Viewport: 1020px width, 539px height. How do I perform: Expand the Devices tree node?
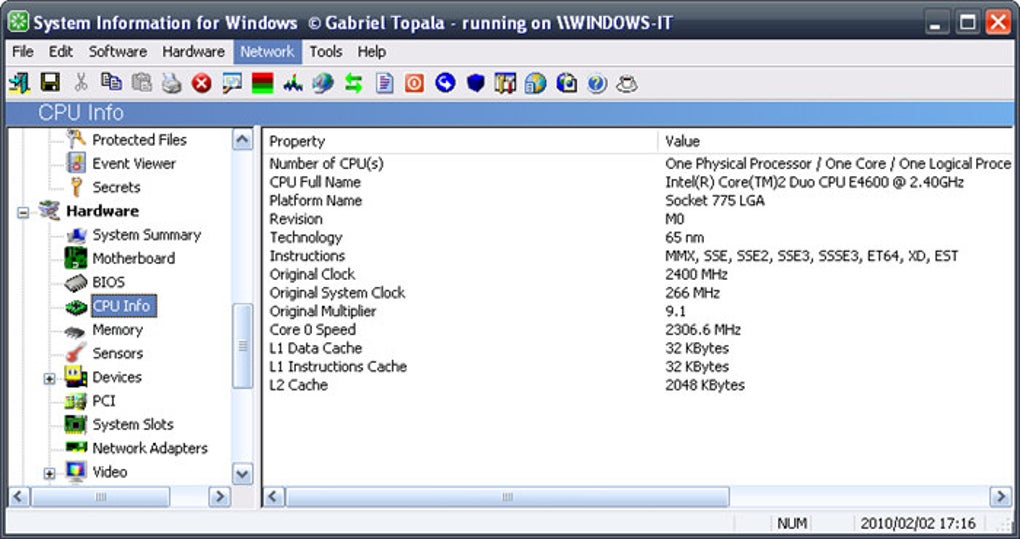[49, 378]
